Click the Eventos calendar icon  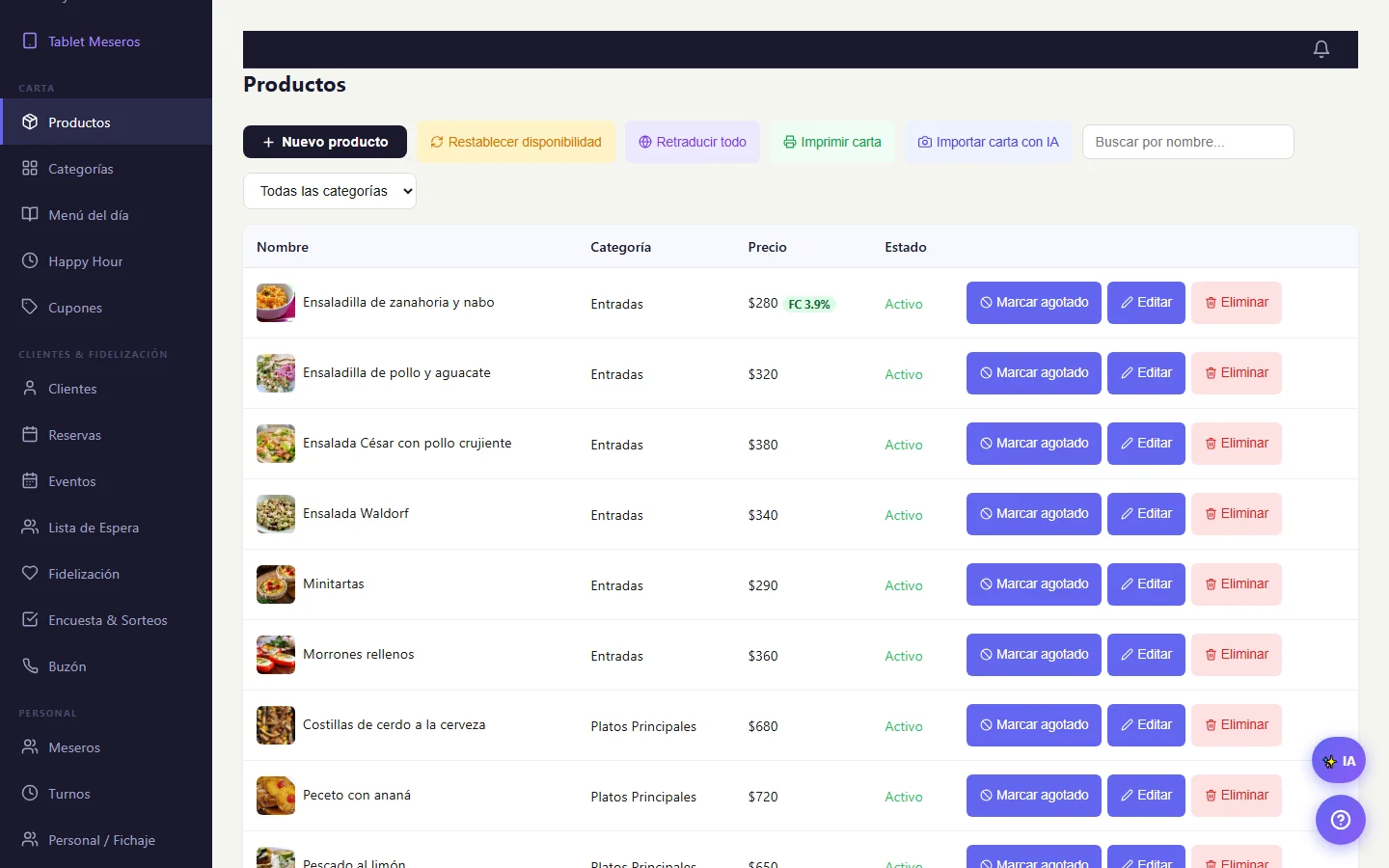30,480
